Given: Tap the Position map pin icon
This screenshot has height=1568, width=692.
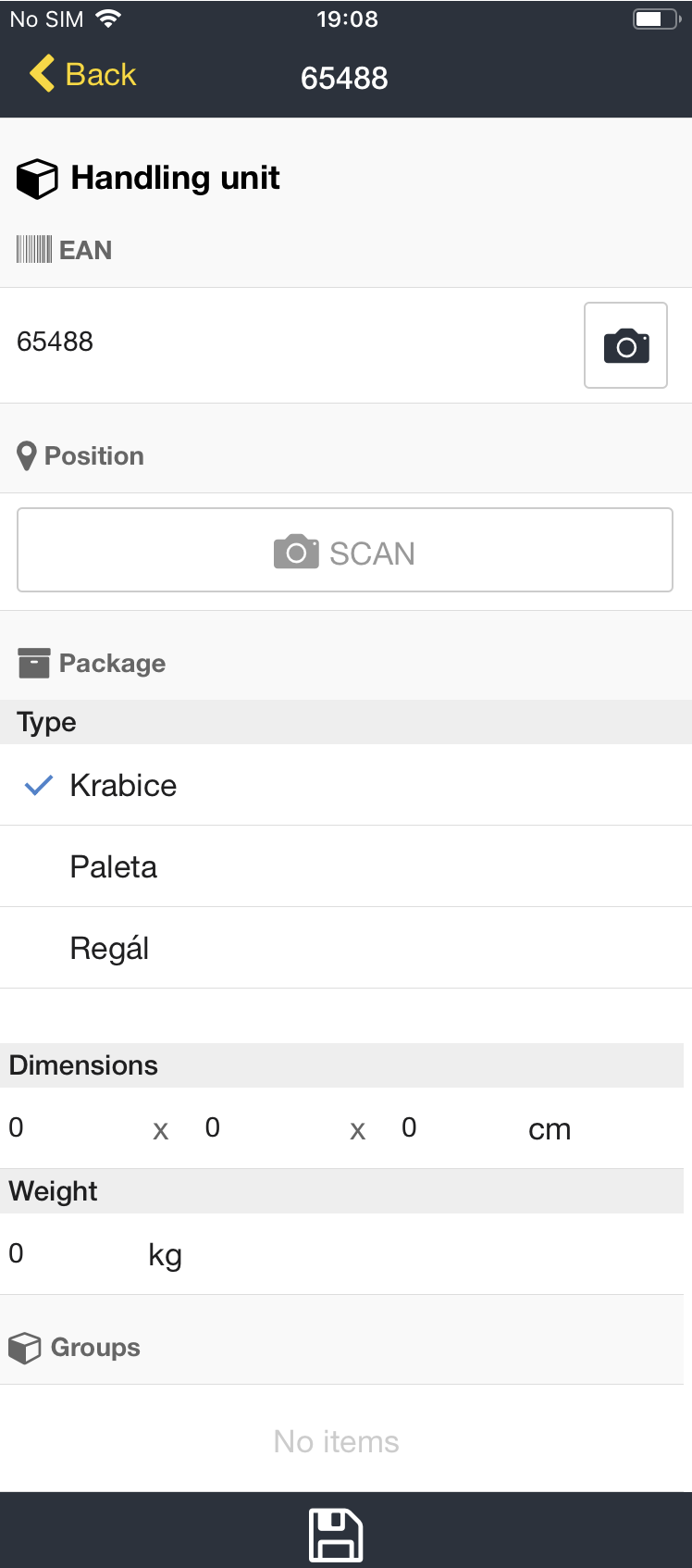Looking at the screenshot, I should coord(27,456).
